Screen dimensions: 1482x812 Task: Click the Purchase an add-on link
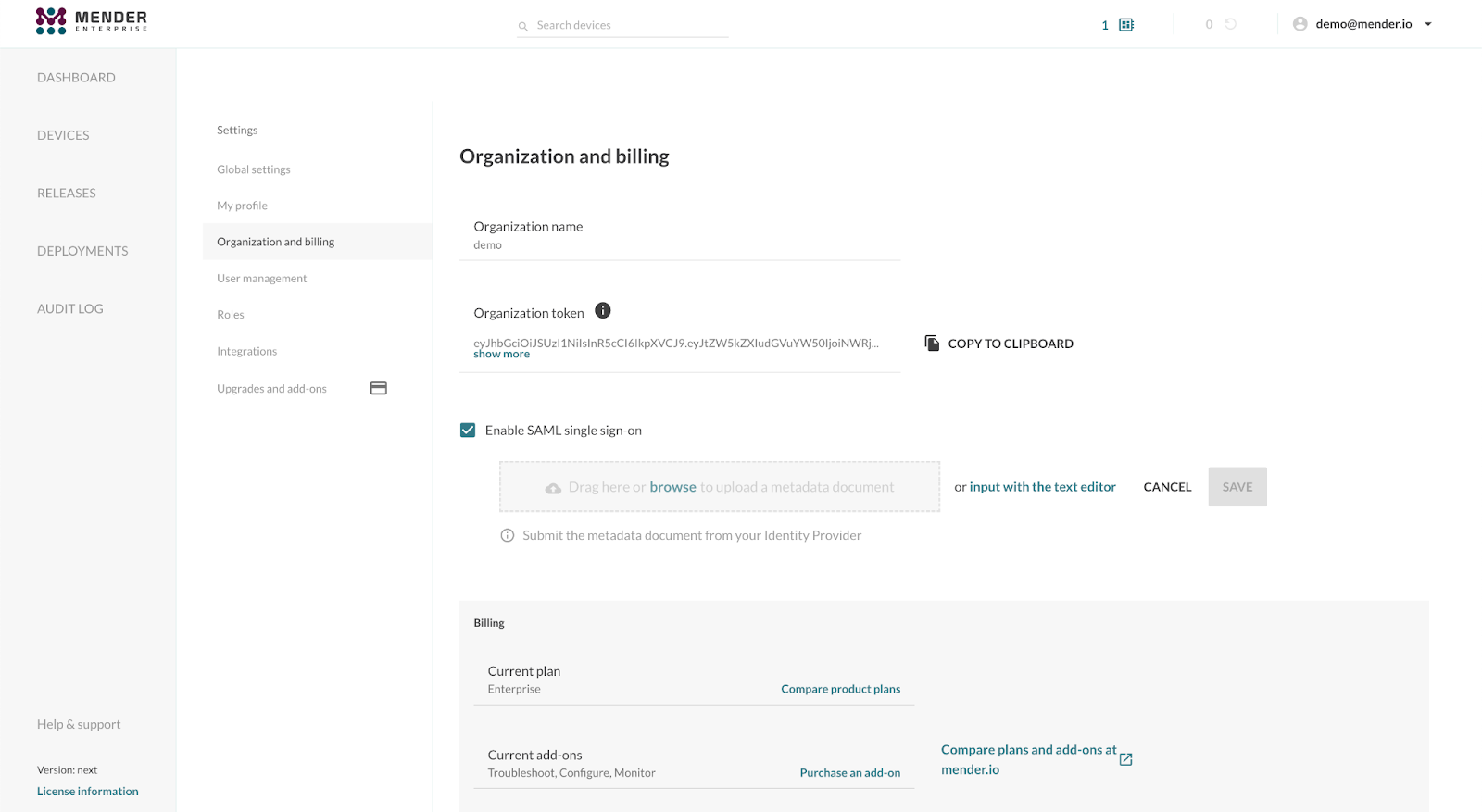pos(849,773)
